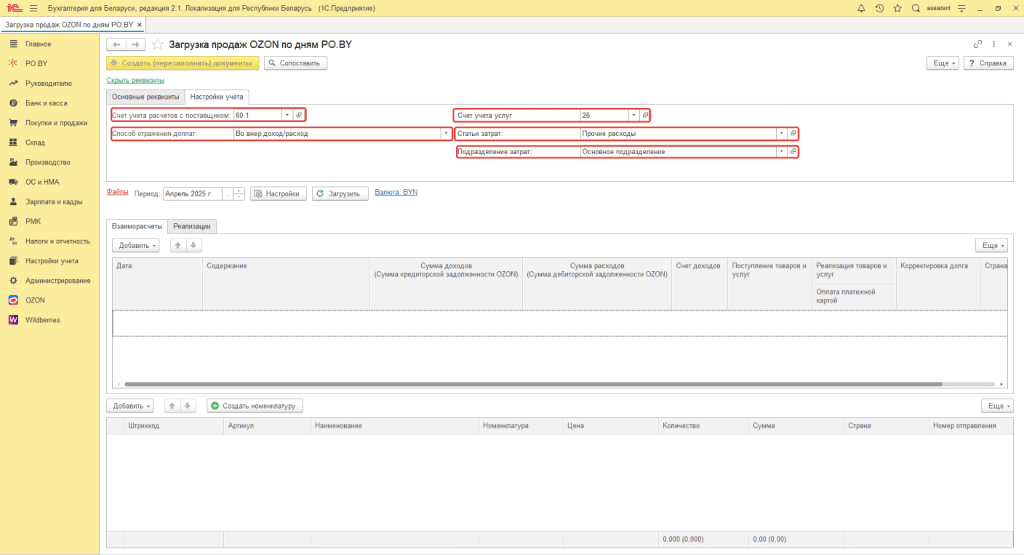Open the form's three-dot options menu
The width and height of the screenshot is (1024, 555).
point(994,44)
